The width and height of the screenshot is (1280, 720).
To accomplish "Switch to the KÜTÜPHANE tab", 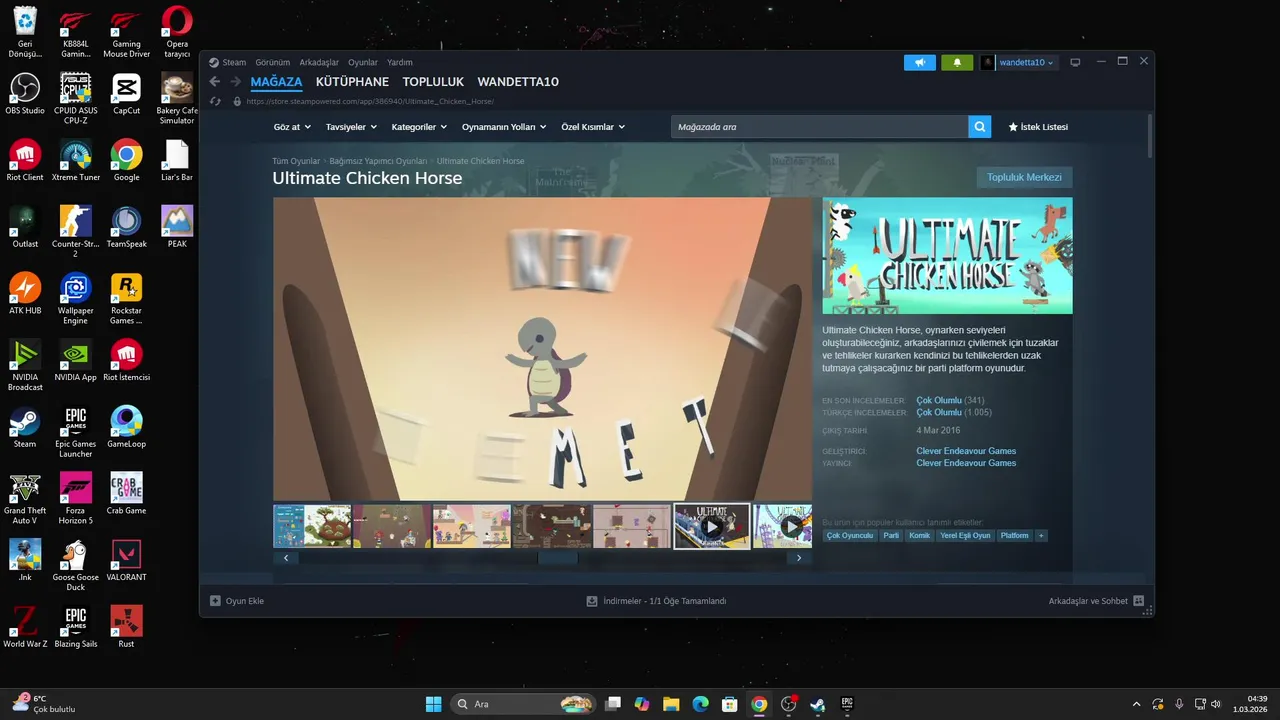I will (x=352, y=82).
